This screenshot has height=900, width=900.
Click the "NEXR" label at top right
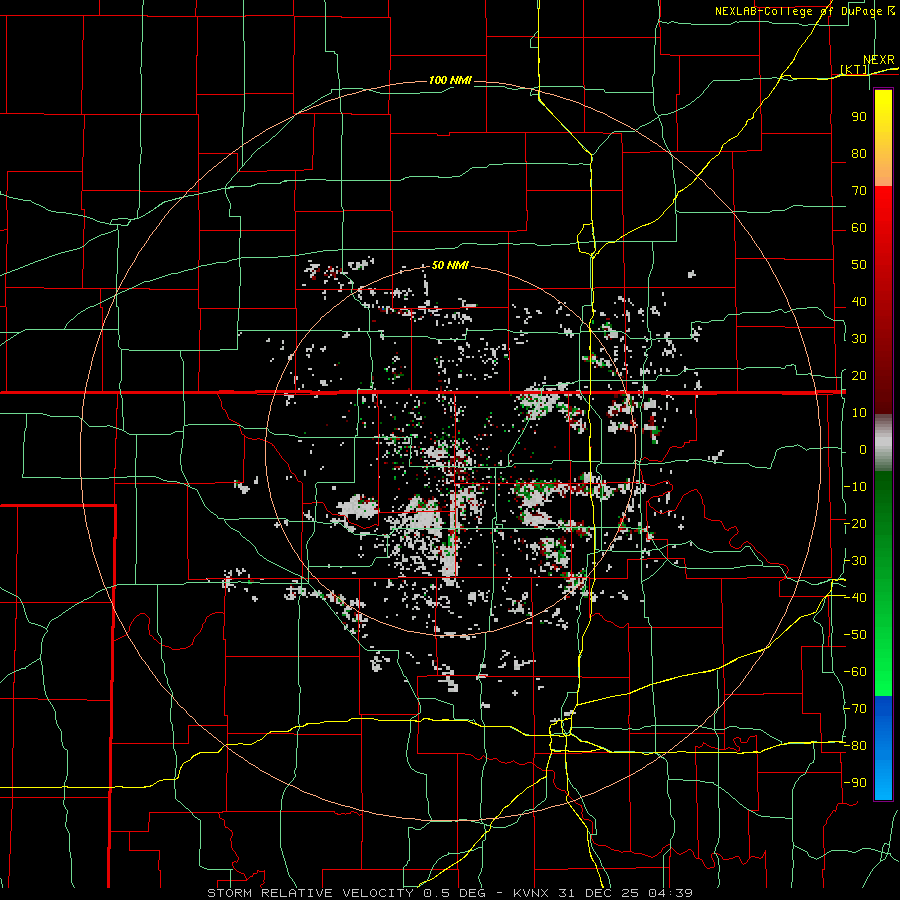(879, 60)
